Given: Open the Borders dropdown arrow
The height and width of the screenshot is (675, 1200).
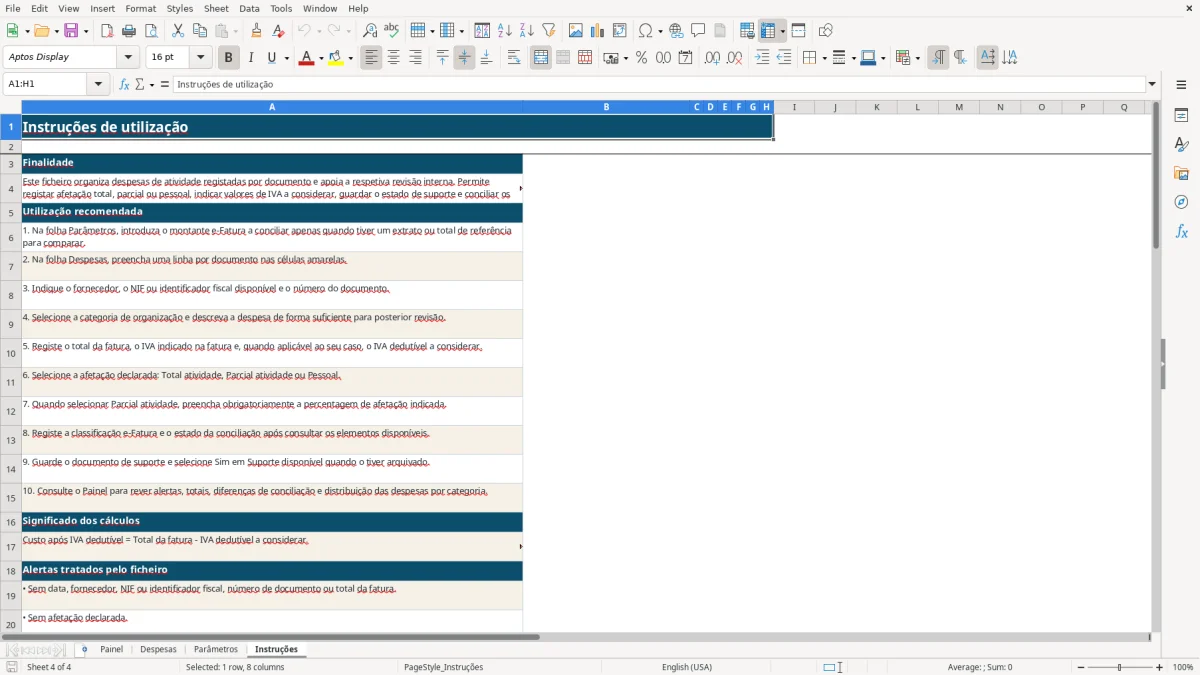Looking at the screenshot, I should coord(823,58).
